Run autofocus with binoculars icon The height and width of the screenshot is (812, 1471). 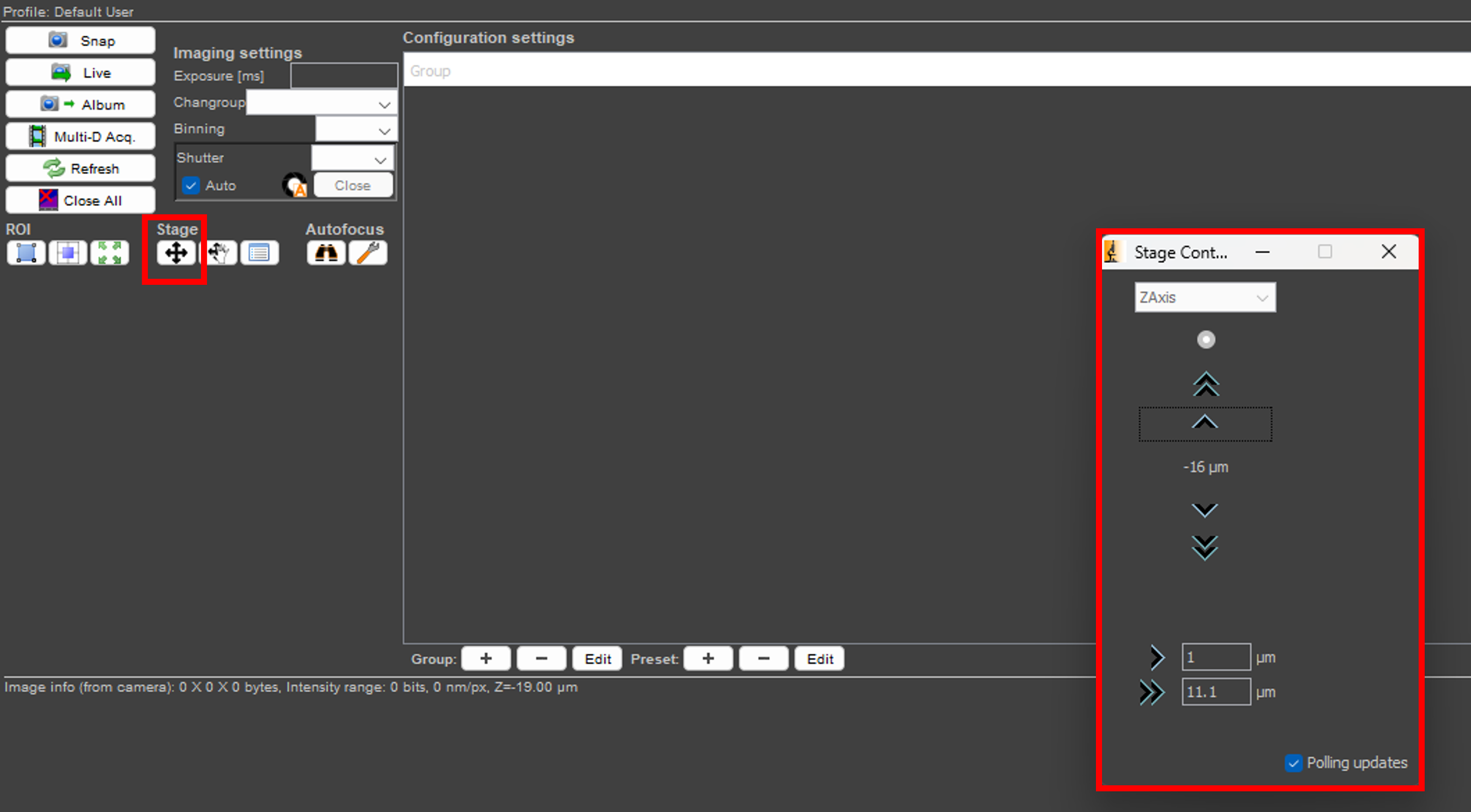[326, 252]
